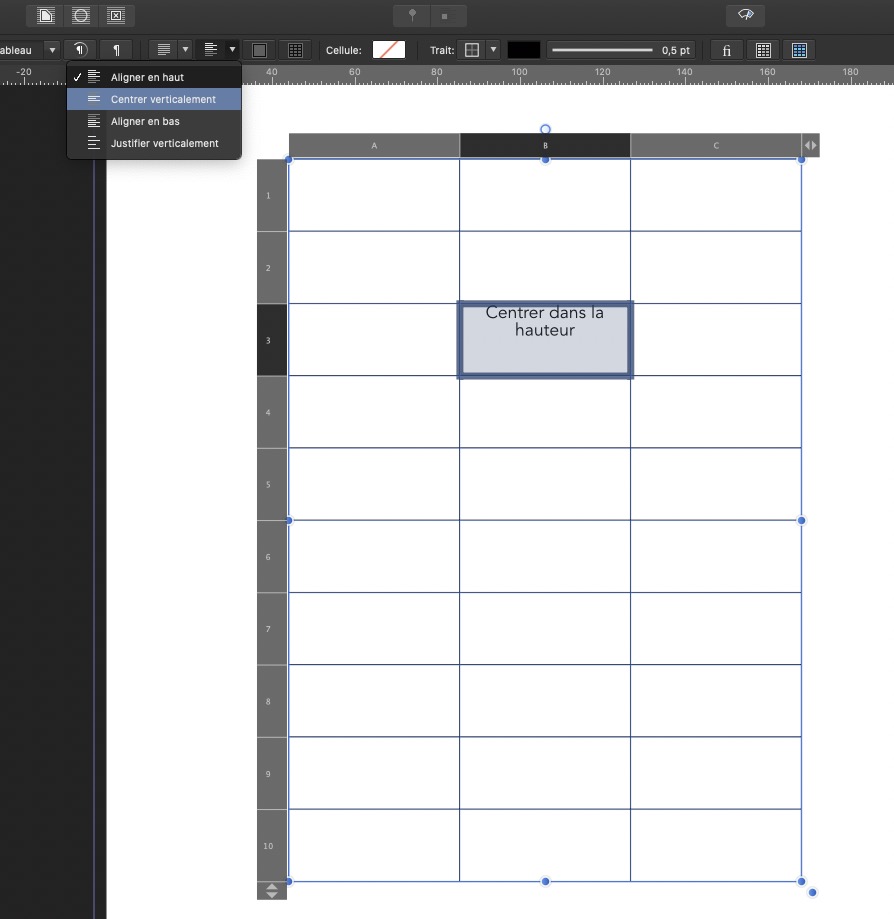
Task: Click the outer scale handle below table corner
Action: coord(813,893)
